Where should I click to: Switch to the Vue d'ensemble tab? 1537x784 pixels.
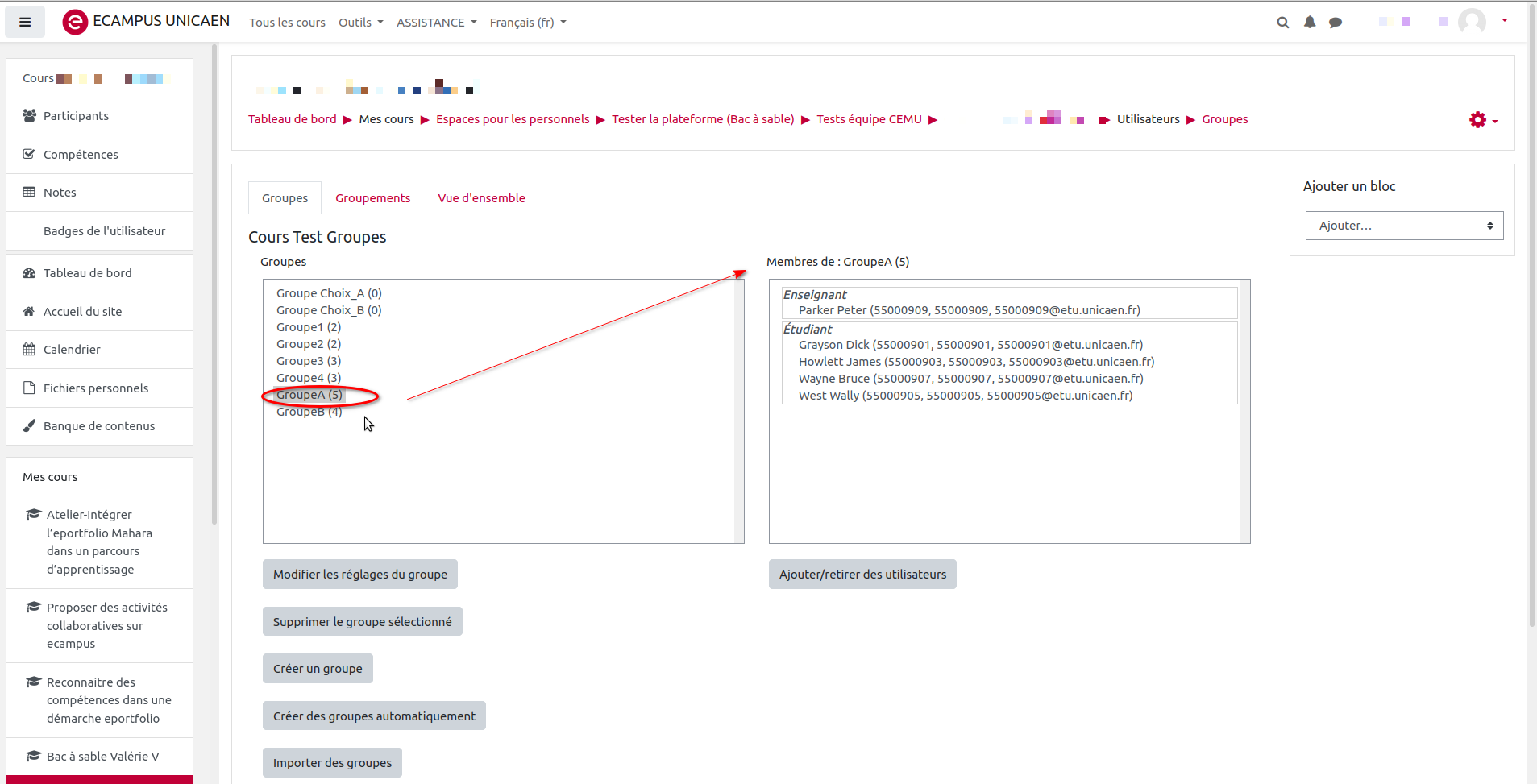coord(481,198)
